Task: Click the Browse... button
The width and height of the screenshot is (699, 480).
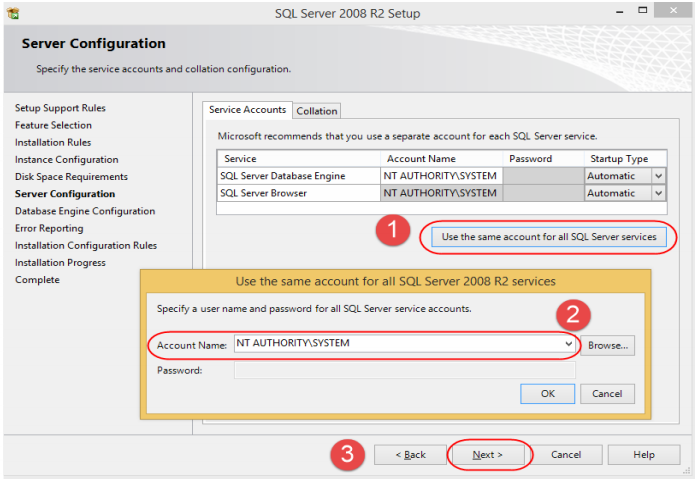Action: tap(608, 346)
